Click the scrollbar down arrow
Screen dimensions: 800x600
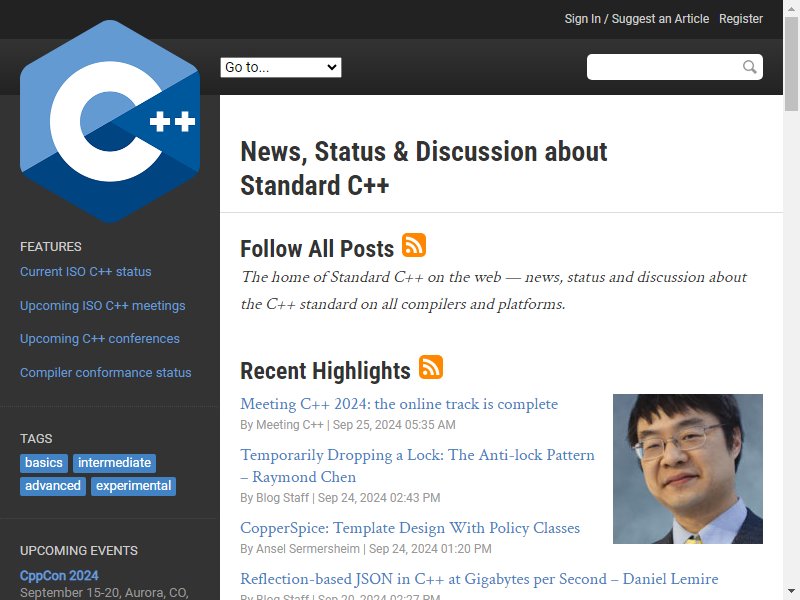pyautogui.click(x=791, y=593)
